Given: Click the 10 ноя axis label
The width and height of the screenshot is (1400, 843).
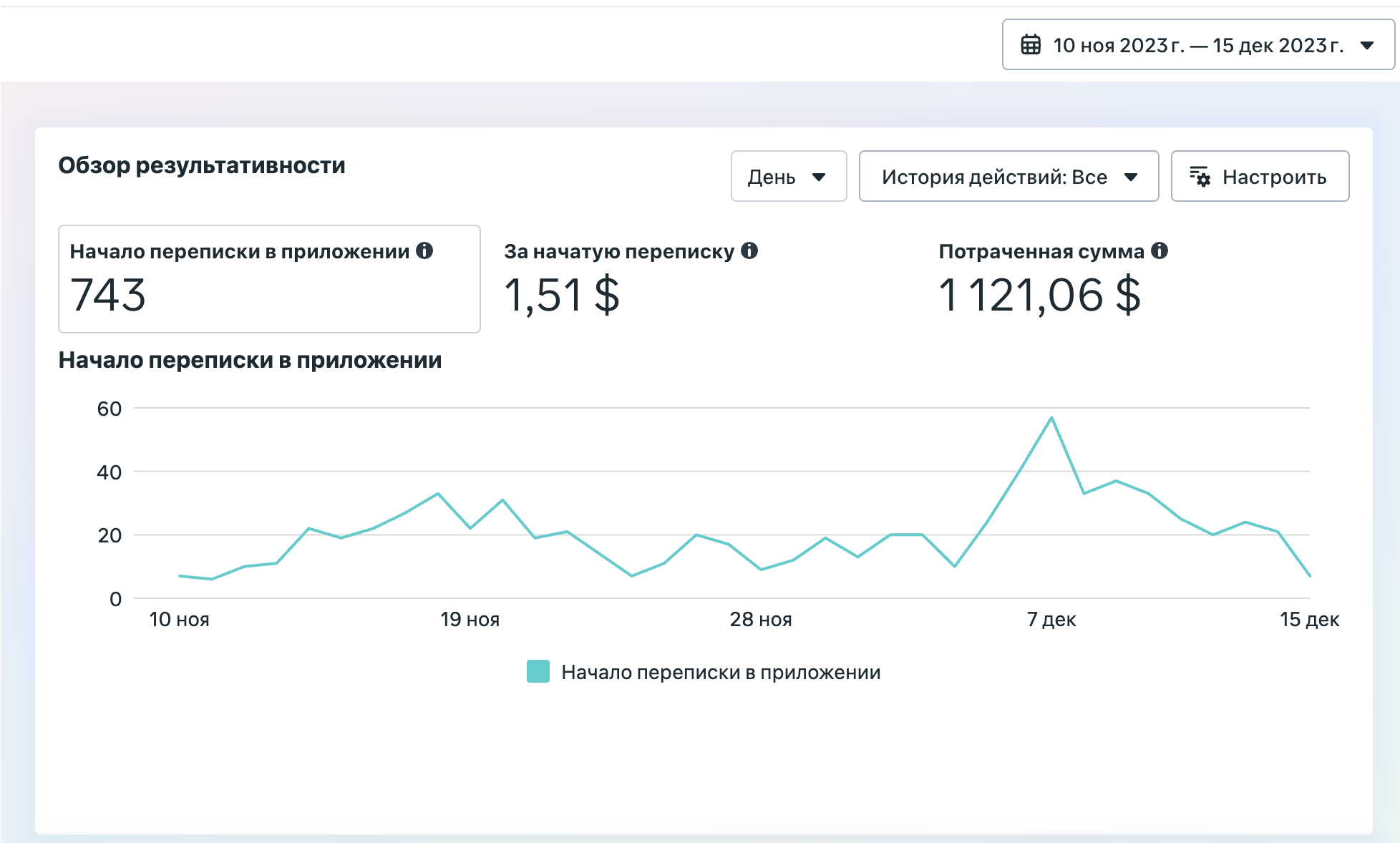Looking at the screenshot, I should (179, 620).
